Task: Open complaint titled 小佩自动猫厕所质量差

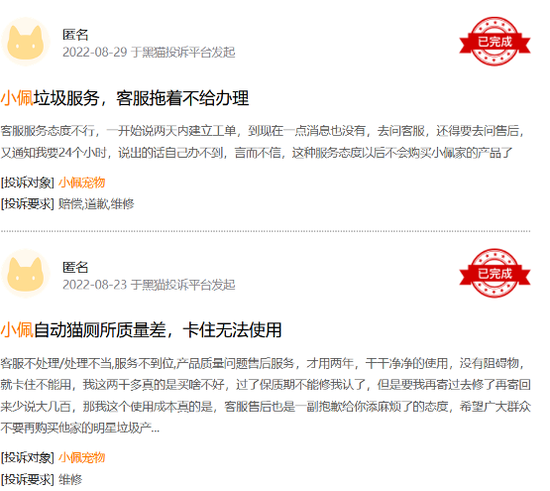Action: tap(141, 330)
